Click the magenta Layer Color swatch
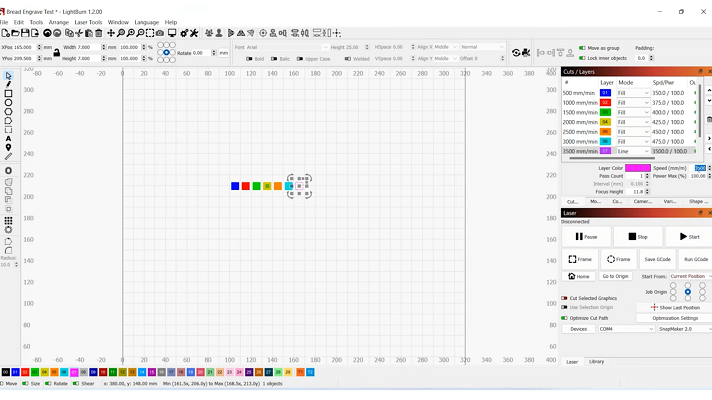712x400 pixels. (638, 168)
